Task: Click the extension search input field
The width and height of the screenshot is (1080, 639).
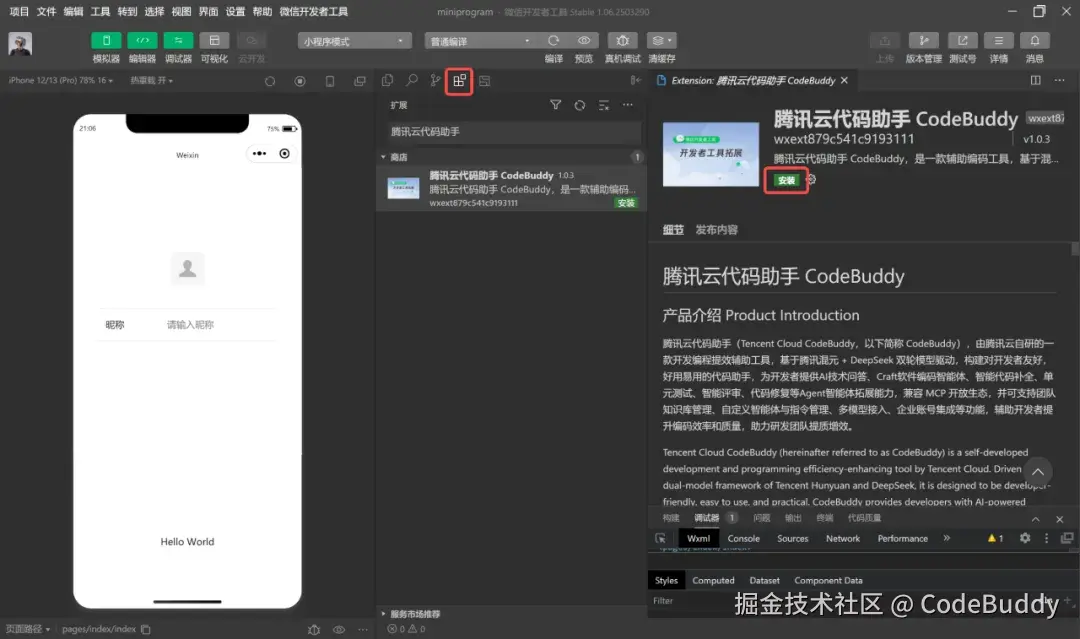Action: pos(512,131)
